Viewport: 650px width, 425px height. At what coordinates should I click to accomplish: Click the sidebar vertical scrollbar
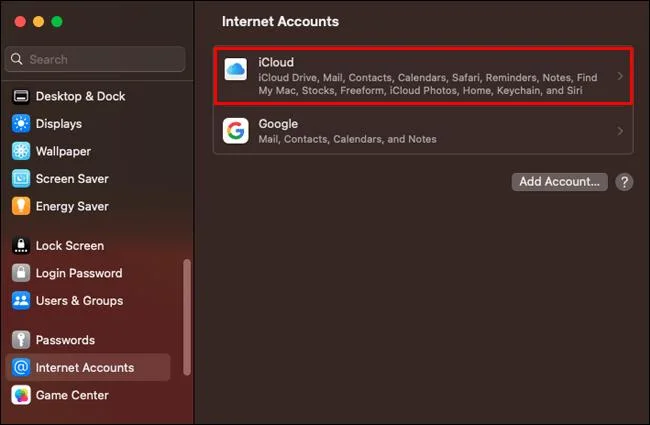(x=187, y=317)
